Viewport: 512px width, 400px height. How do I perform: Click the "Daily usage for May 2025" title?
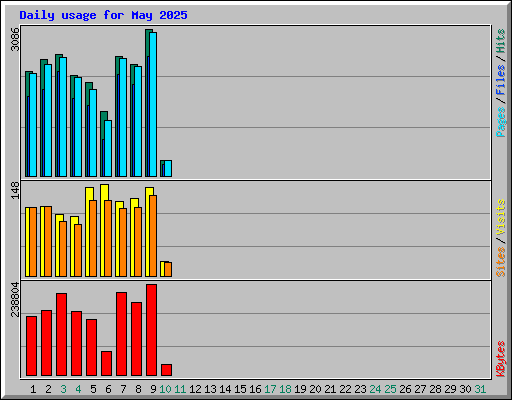click(x=103, y=15)
